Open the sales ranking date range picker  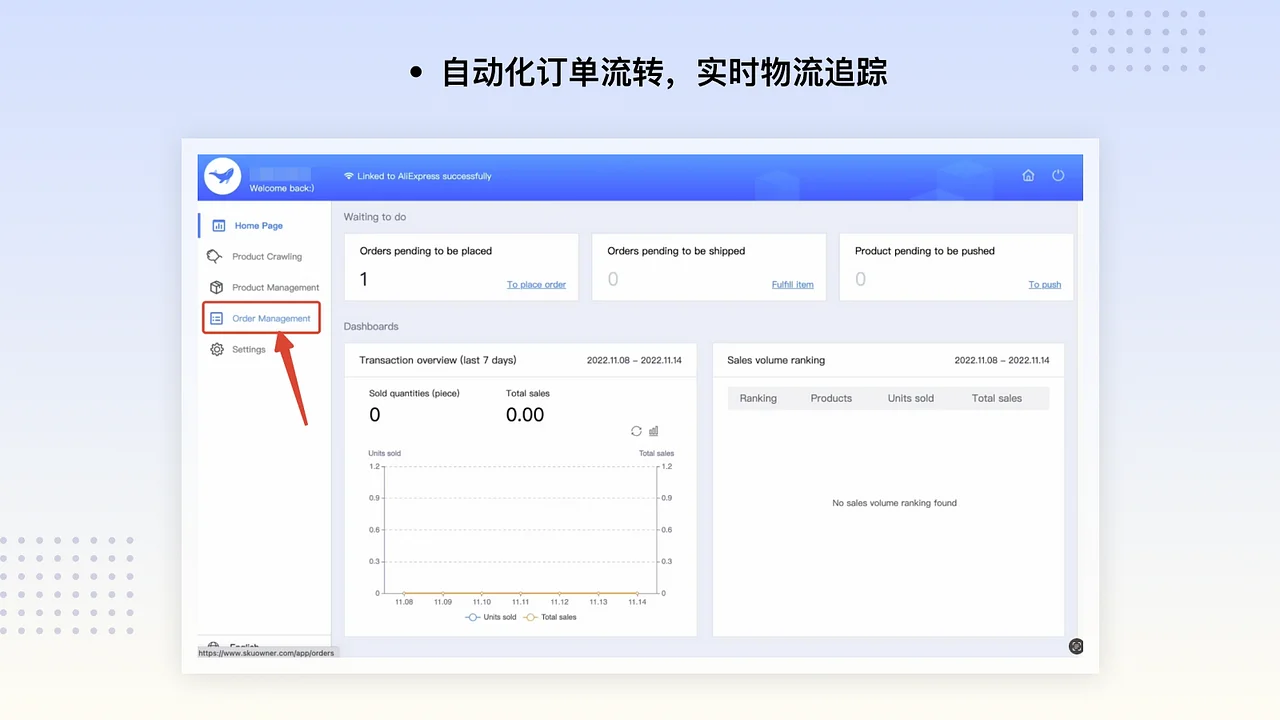coord(1001,360)
